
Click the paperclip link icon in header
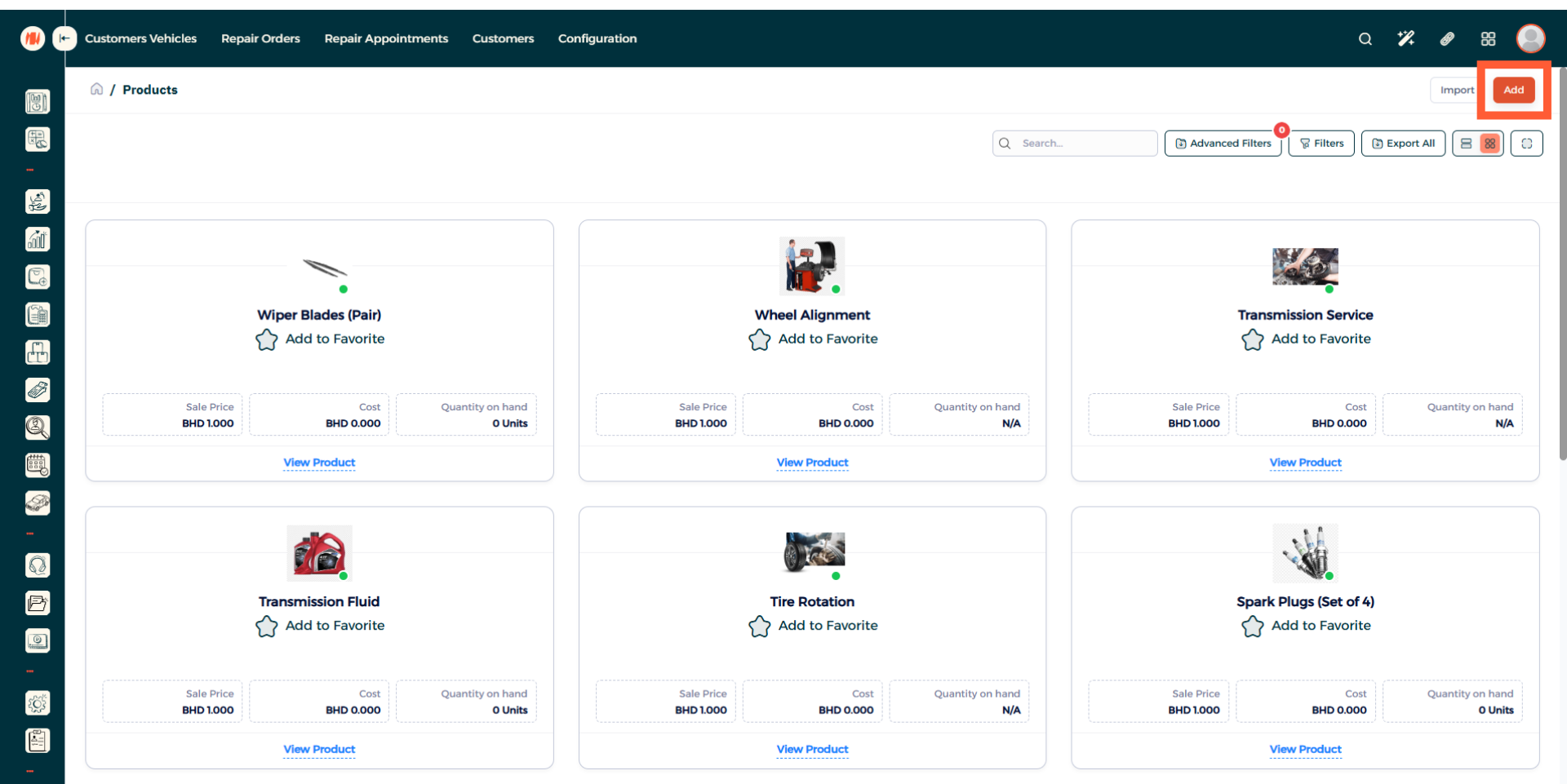click(1447, 38)
